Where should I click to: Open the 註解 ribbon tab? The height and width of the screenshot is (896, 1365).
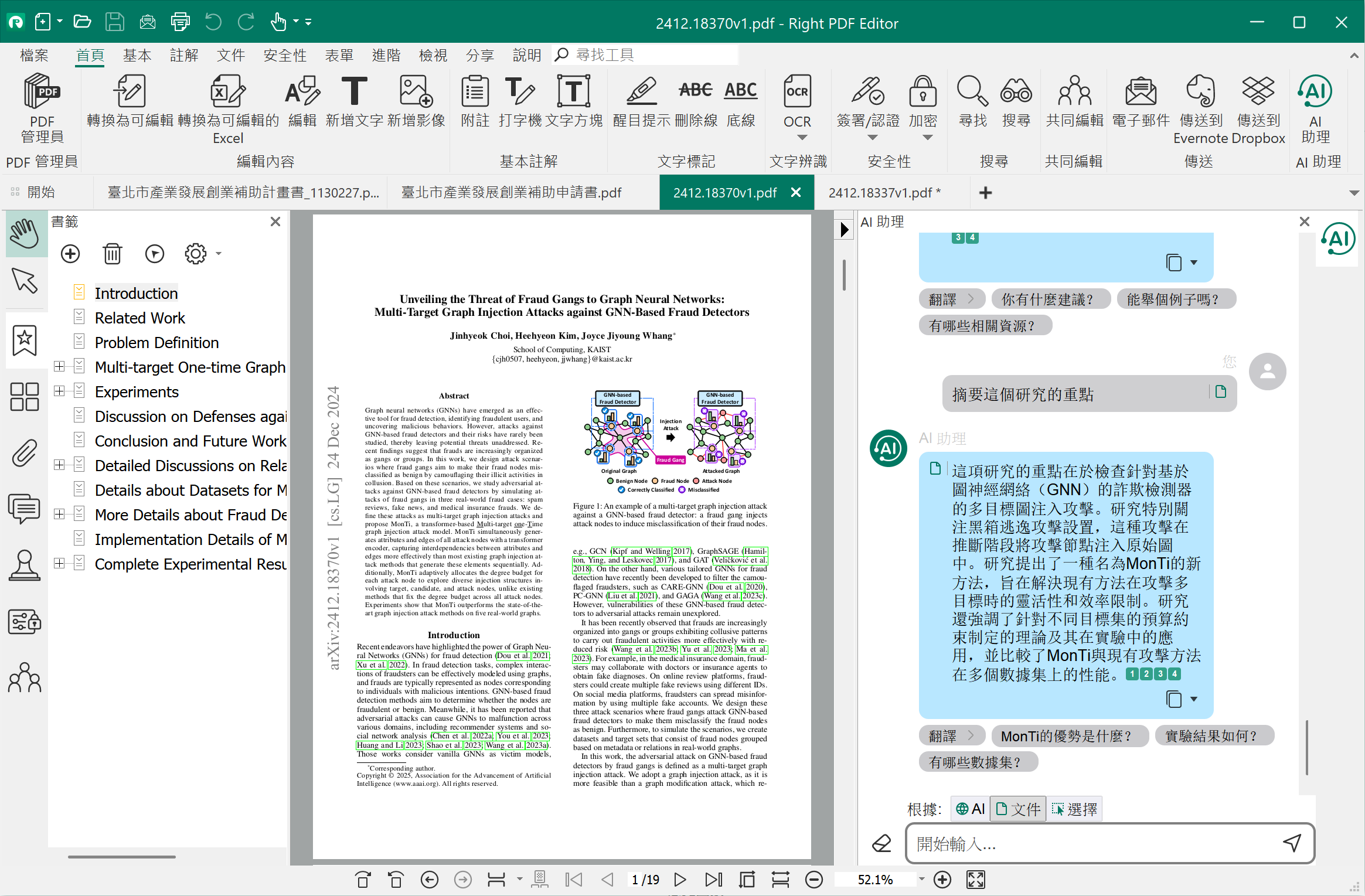coord(183,55)
